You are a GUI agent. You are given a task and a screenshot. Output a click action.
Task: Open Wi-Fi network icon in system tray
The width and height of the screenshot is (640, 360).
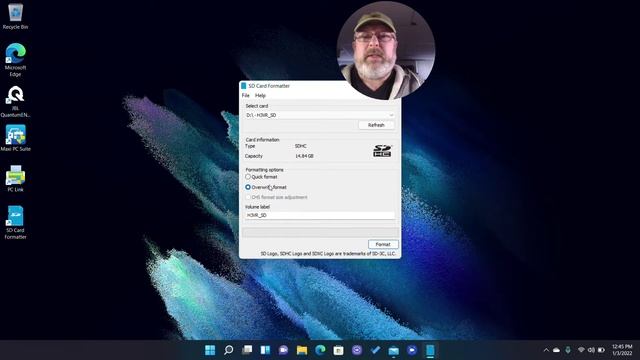tap(581, 350)
